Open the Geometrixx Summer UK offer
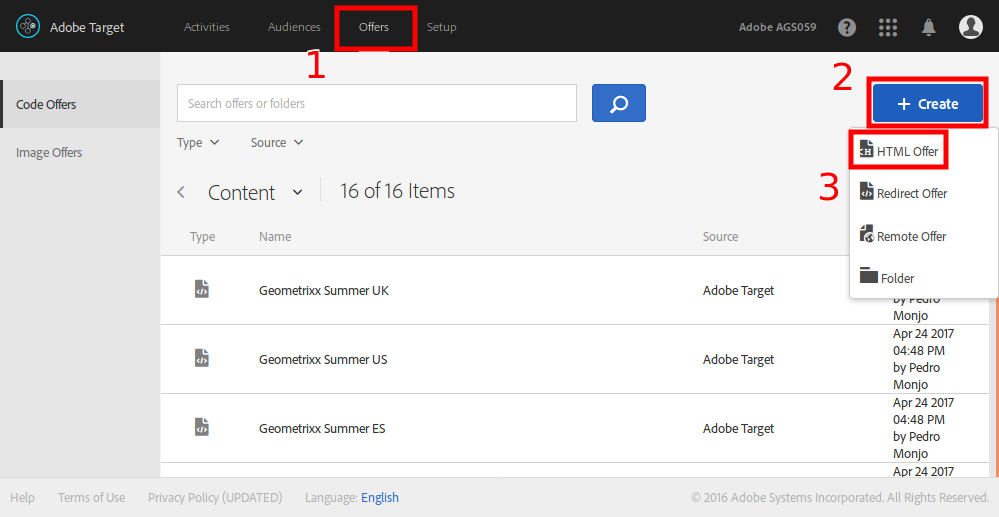The height and width of the screenshot is (517, 999). (324, 290)
